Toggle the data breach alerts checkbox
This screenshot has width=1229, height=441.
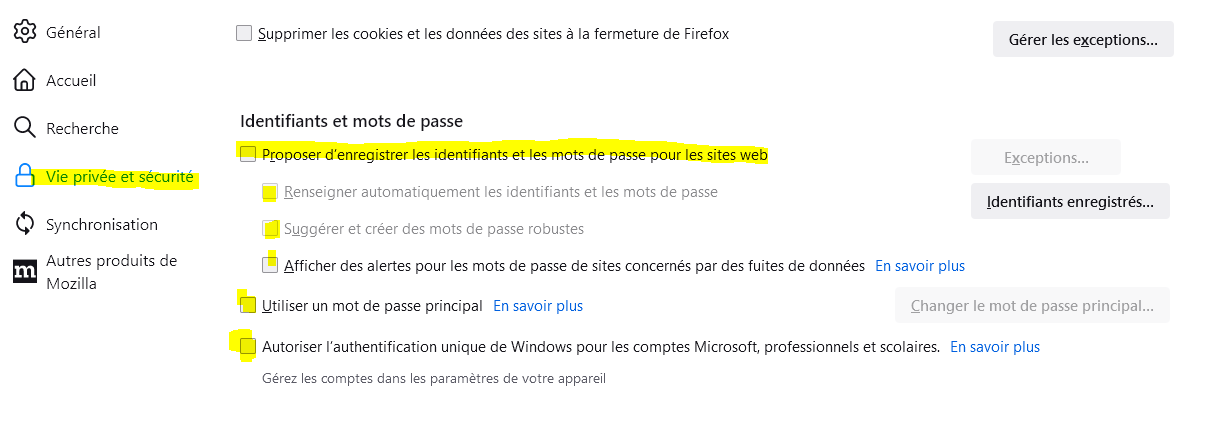270,266
